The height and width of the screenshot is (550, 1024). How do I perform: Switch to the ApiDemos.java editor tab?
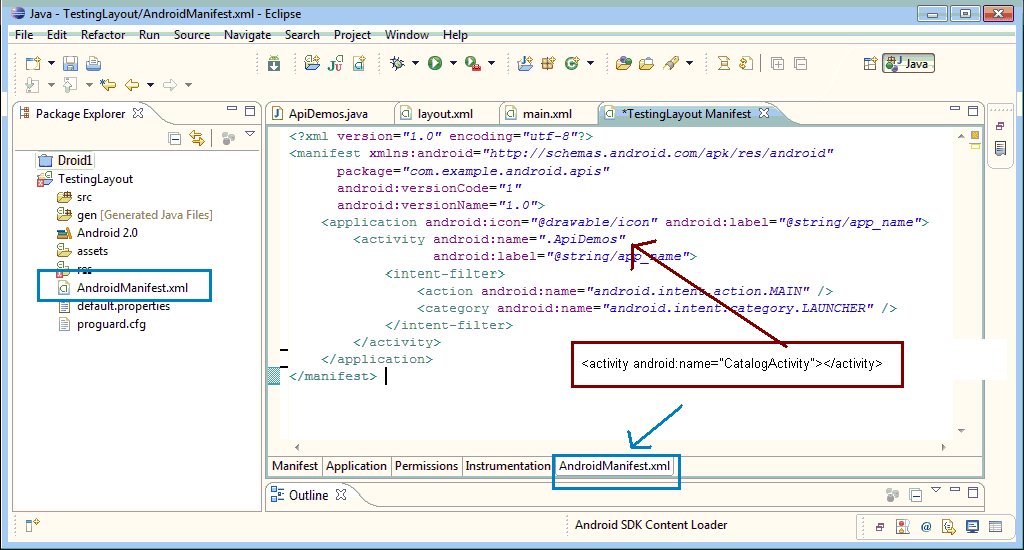point(328,114)
